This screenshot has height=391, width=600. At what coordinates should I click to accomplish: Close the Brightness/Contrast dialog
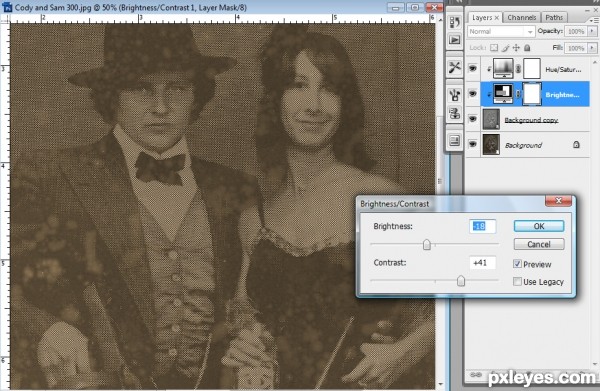coord(558,201)
